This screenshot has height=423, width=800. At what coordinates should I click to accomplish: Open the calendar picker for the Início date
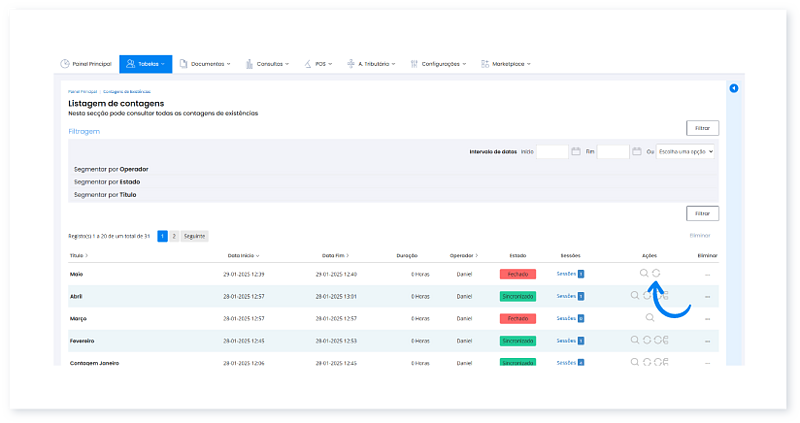click(576, 151)
